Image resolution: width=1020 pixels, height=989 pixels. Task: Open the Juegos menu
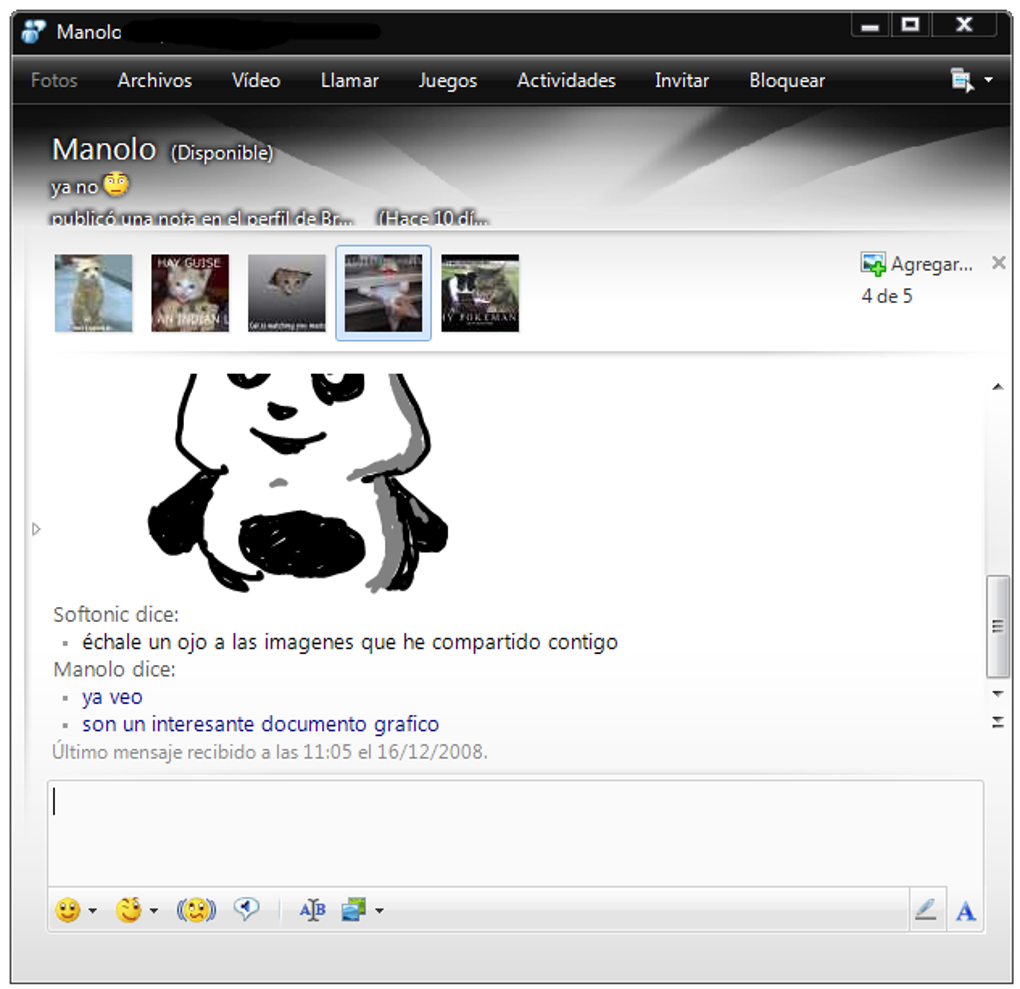point(448,80)
